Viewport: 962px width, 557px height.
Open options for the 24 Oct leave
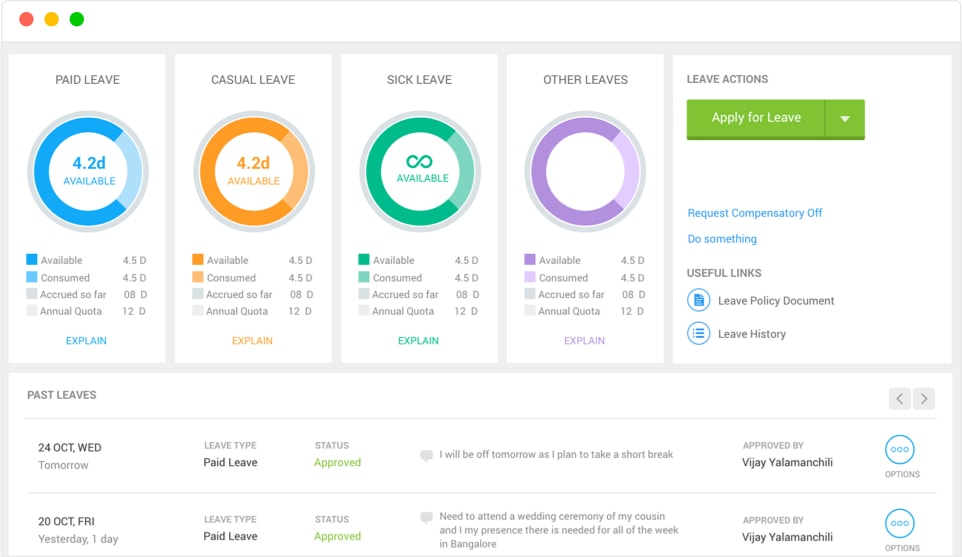tap(900, 450)
